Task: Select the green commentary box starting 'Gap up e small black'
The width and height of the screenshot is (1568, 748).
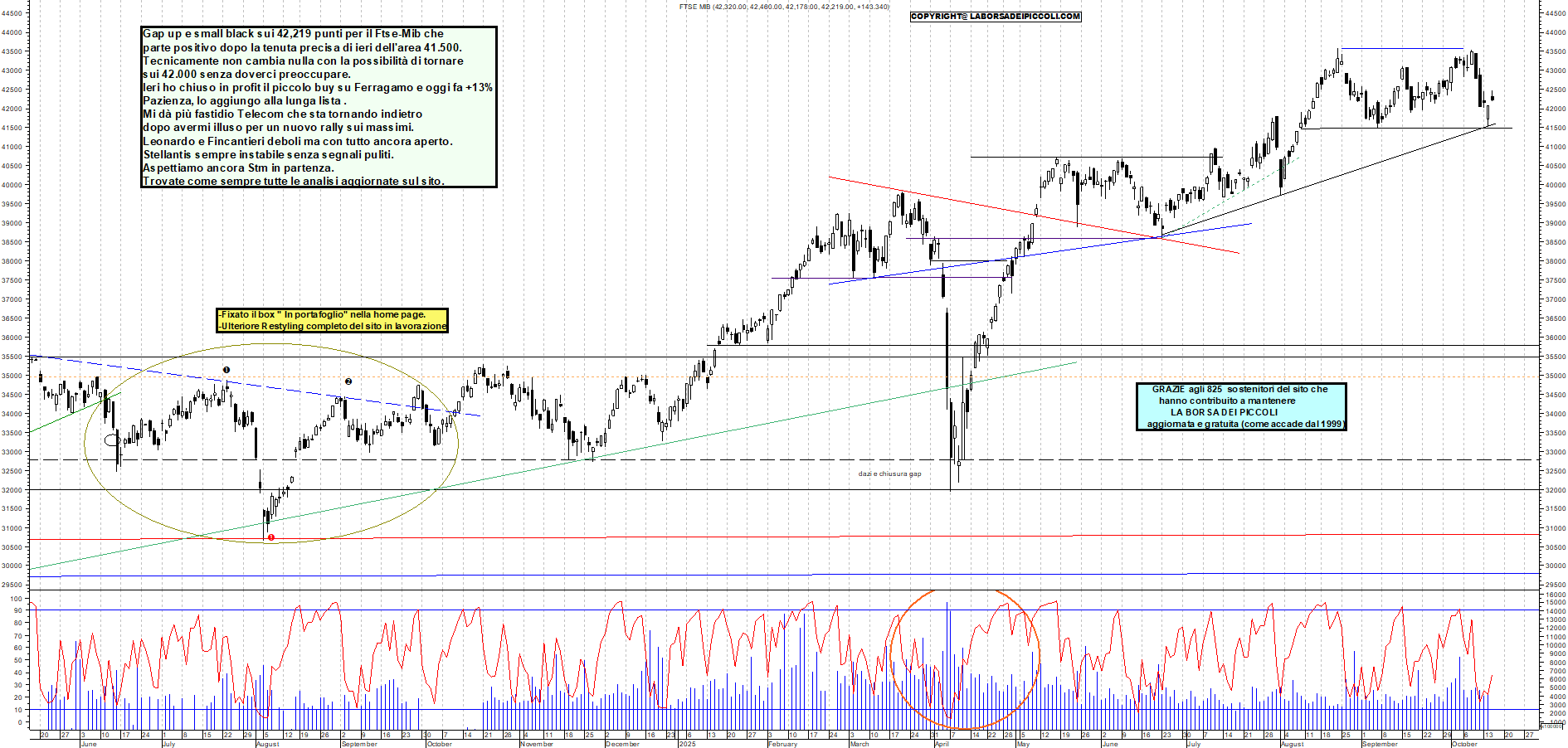Action: tap(319, 107)
